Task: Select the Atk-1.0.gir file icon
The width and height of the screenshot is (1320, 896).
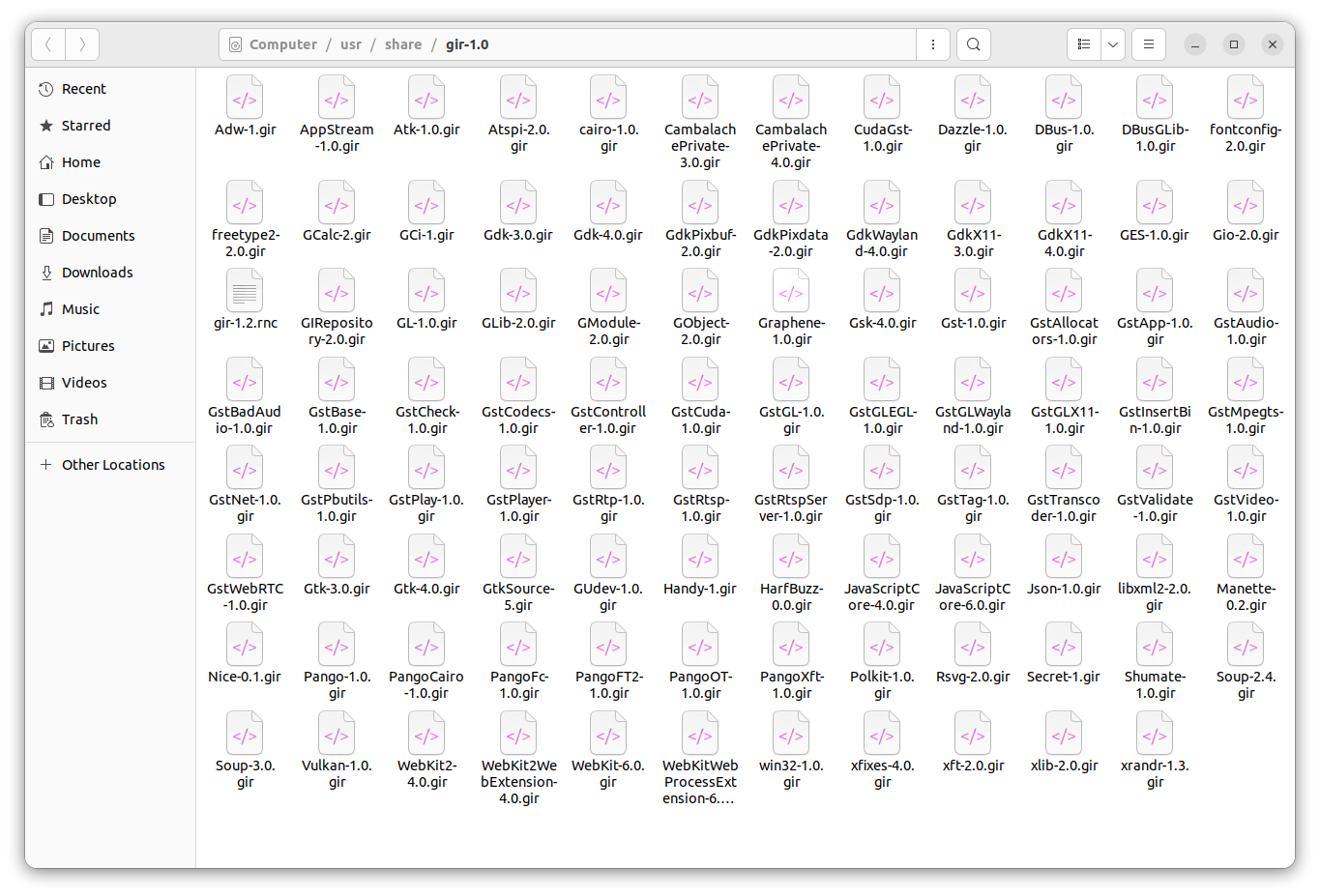Action: coord(426,98)
